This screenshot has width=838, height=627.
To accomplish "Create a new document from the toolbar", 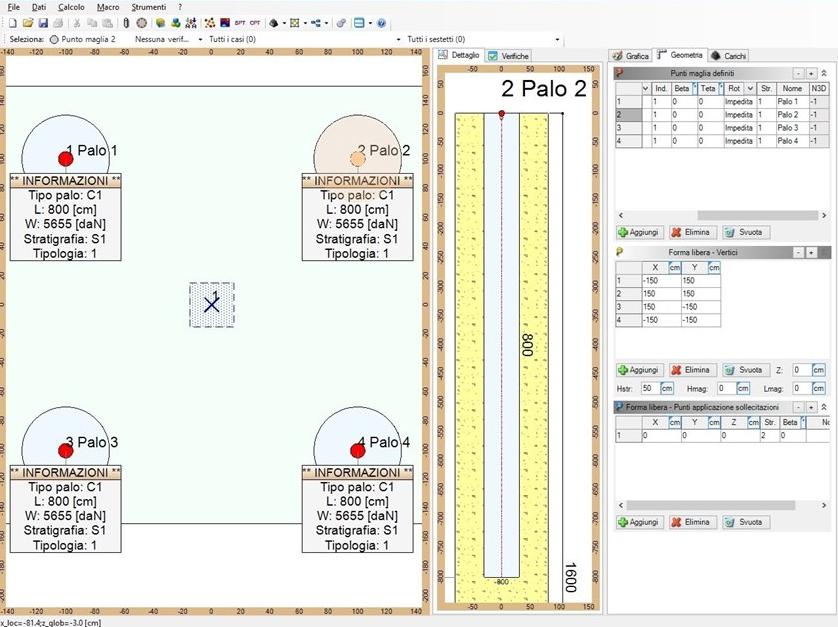I will (13, 21).
